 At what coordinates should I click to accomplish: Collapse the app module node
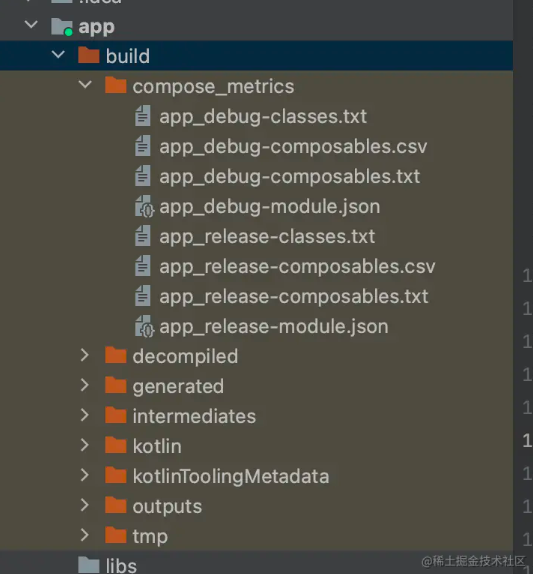pyautogui.click(x=31, y=25)
